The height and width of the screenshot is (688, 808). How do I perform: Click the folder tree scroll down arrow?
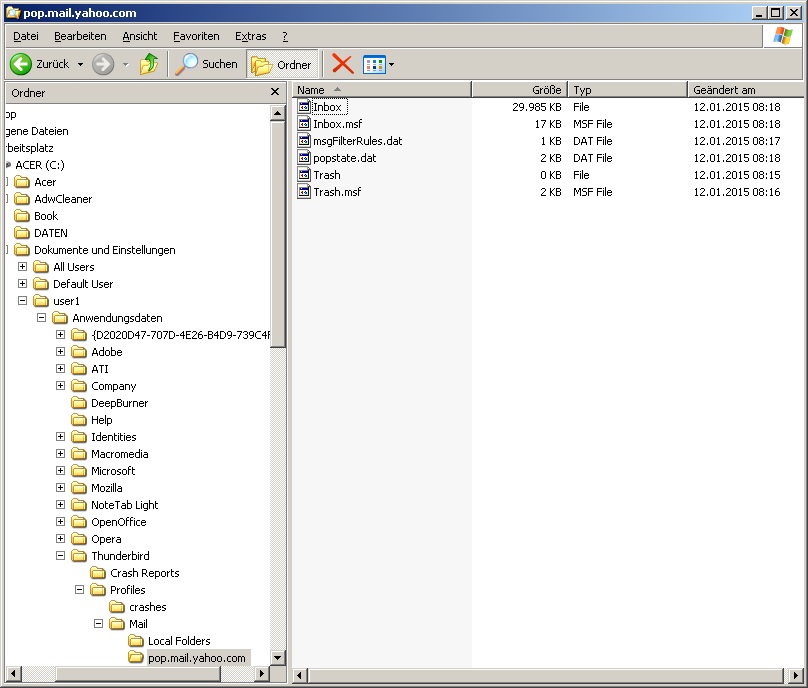[277, 657]
